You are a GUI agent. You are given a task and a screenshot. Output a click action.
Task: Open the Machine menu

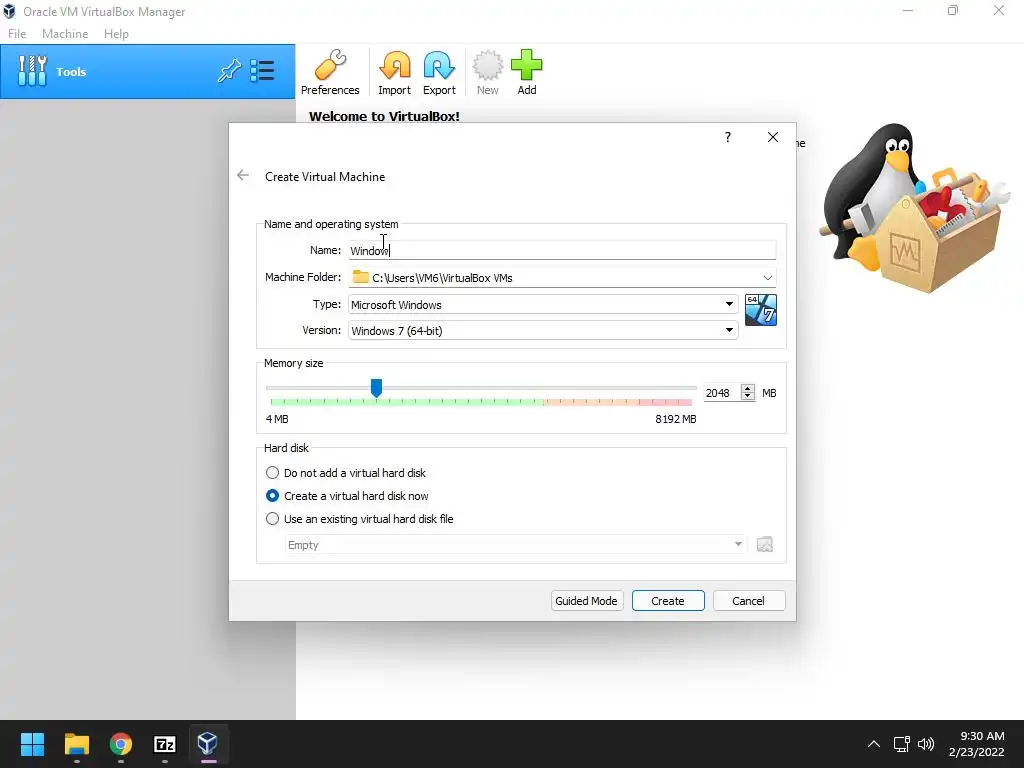pos(65,33)
